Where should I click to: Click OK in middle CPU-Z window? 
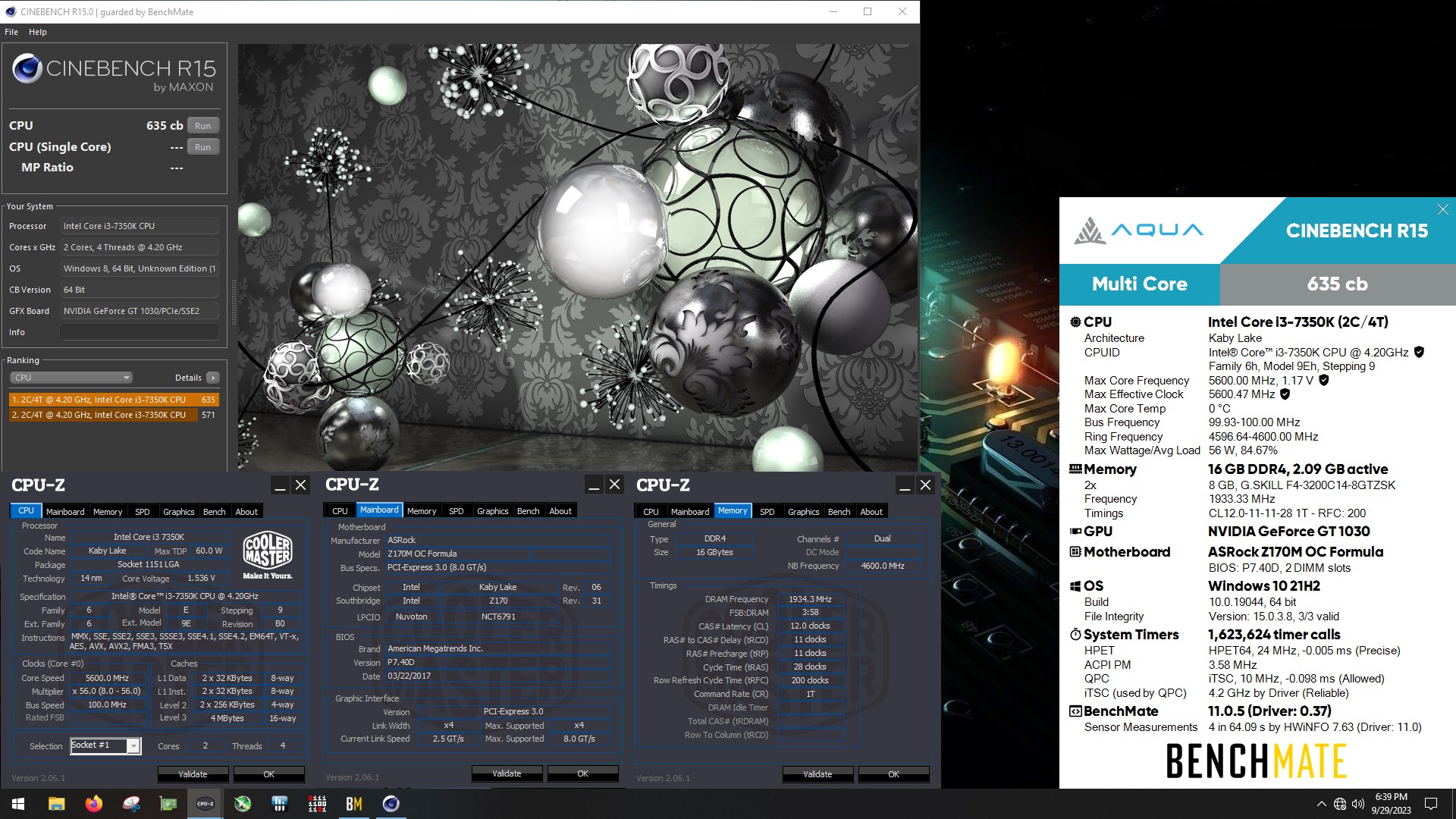[x=583, y=773]
